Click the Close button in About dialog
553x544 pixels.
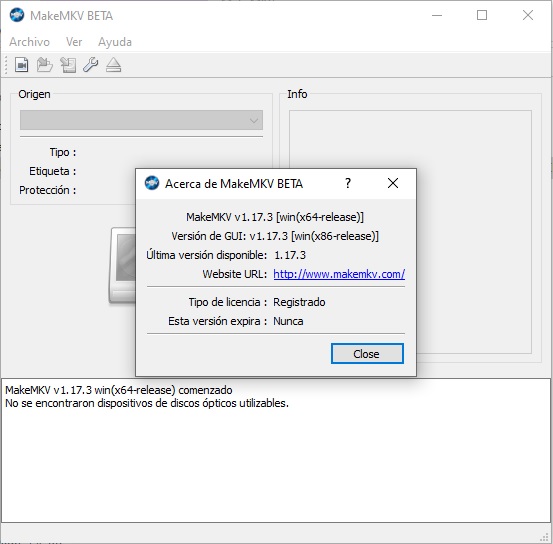[x=367, y=353]
